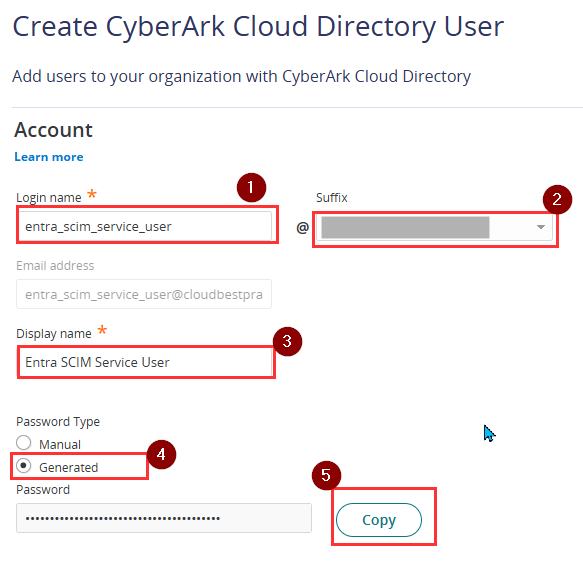The height and width of the screenshot is (580, 583).
Task: Select the Generated password type radio
Action: pos(23,466)
